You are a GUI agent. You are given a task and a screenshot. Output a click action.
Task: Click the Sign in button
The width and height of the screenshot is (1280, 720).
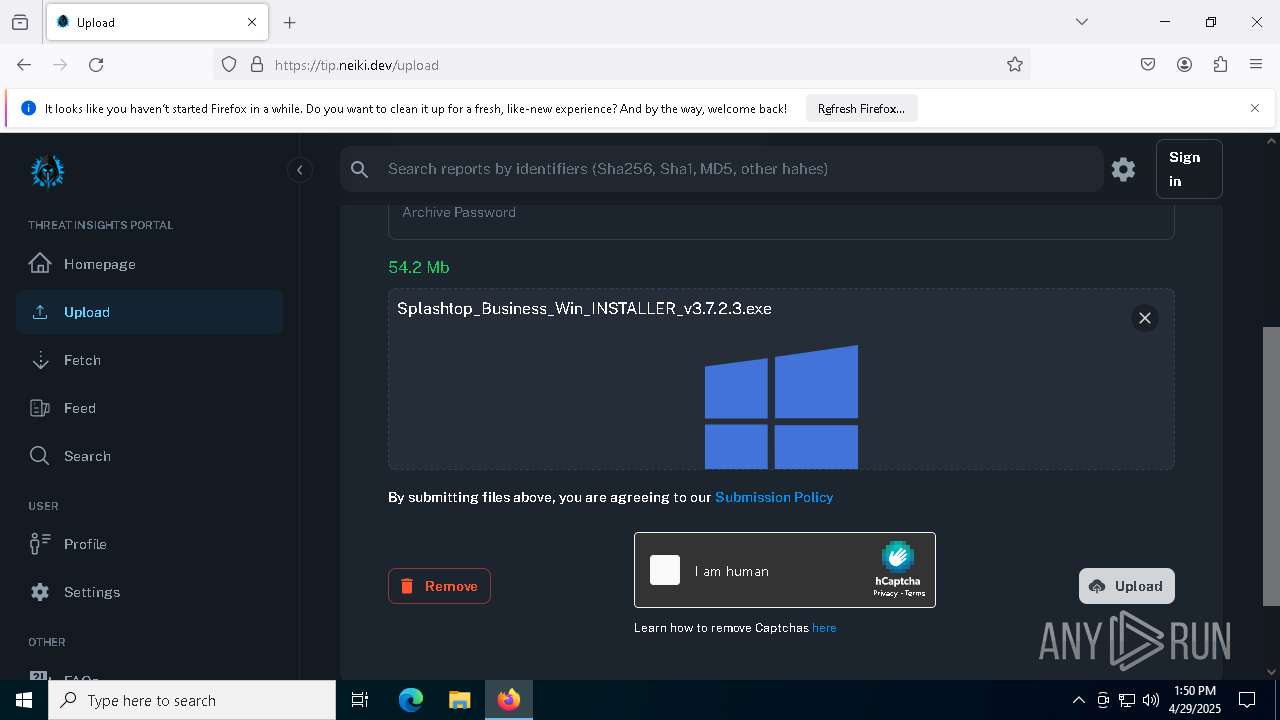click(1189, 169)
